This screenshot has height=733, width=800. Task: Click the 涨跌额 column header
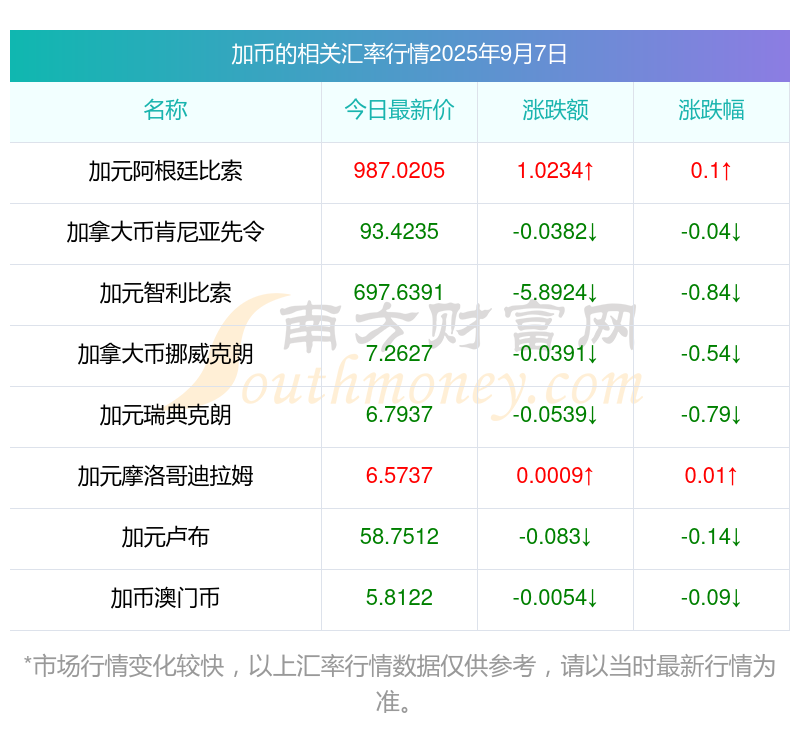coord(555,110)
